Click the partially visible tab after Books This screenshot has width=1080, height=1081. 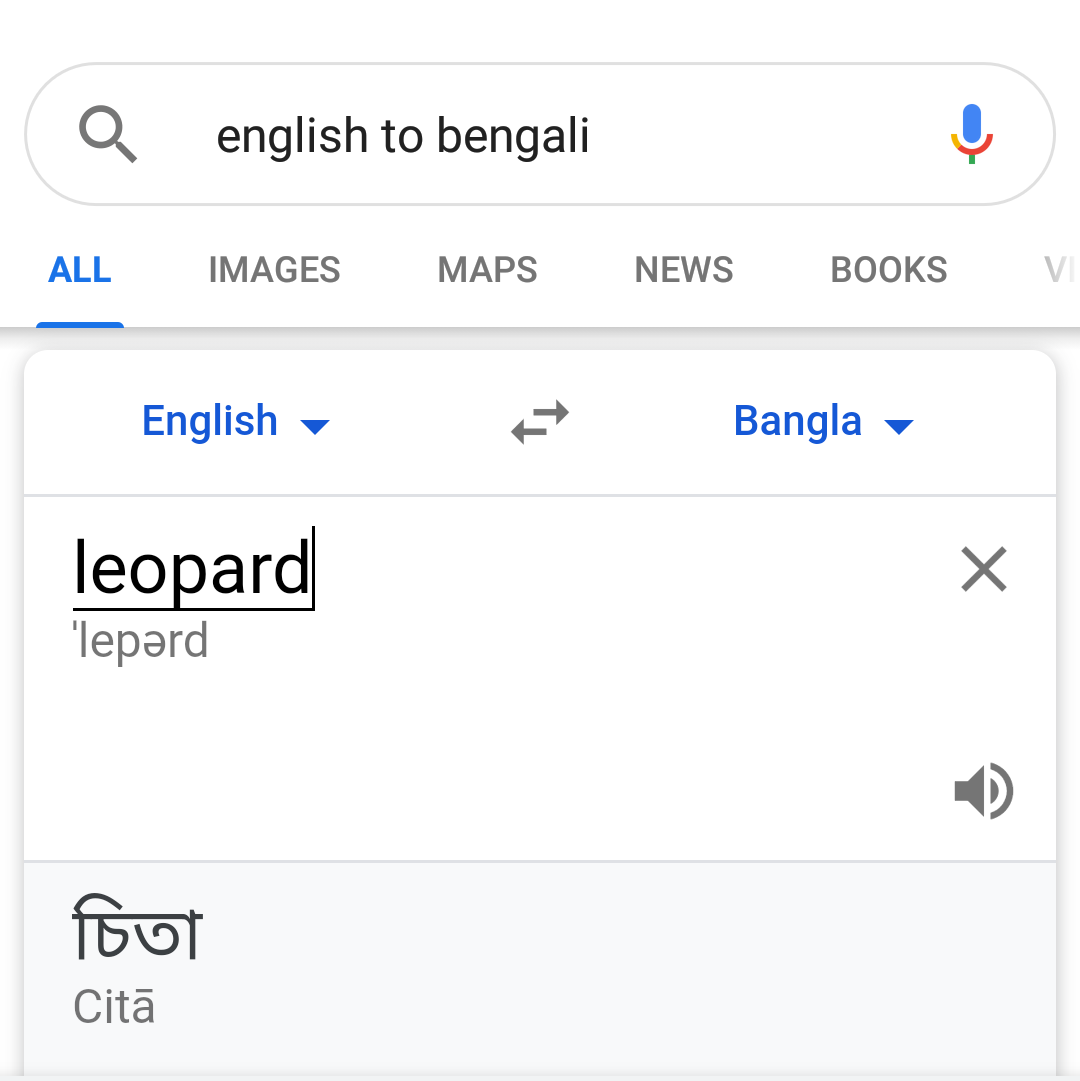[1058, 270]
